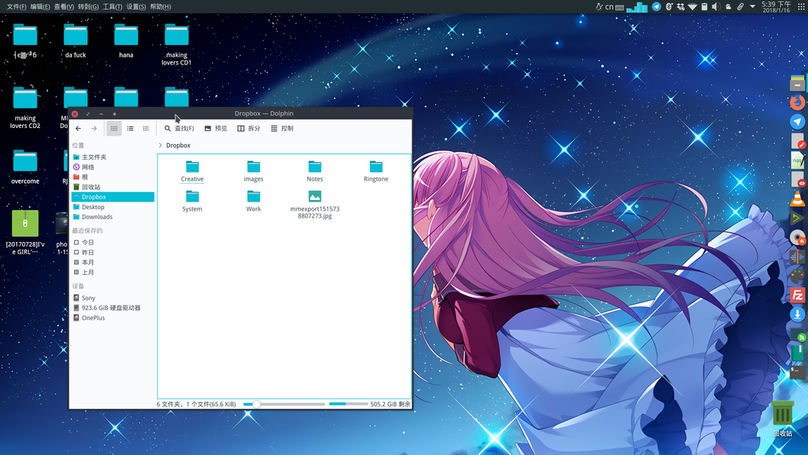Viewport: 808px width, 455px height.
Task: Select 回收站 trash in places panel
Action: [113, 187]
